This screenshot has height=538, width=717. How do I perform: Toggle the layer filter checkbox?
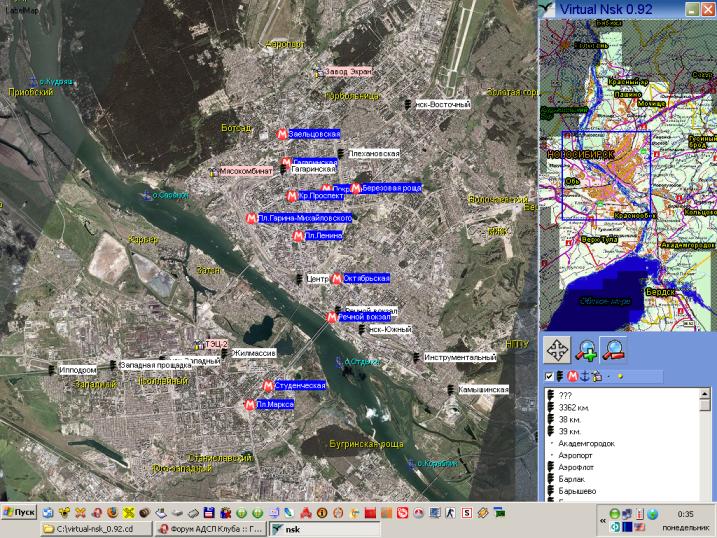coord(548,376)
